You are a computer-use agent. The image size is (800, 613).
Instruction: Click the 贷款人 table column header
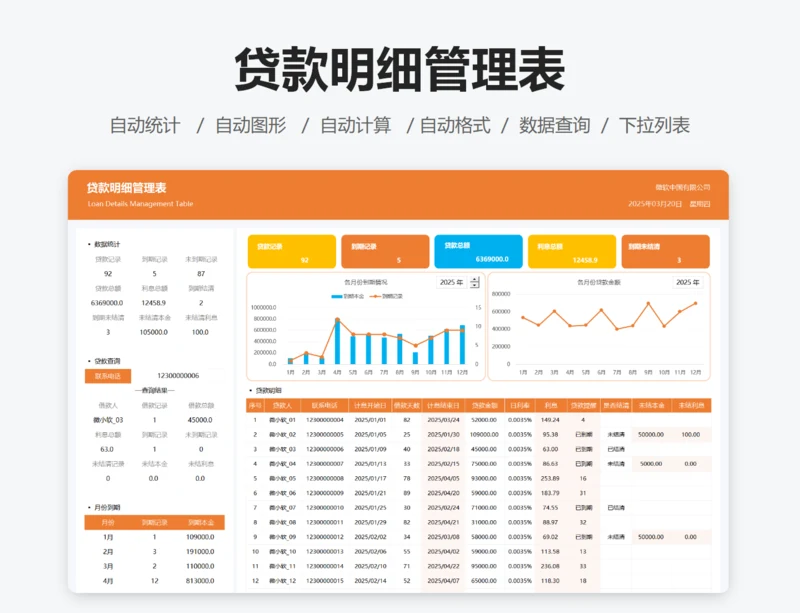pos(282,406)
